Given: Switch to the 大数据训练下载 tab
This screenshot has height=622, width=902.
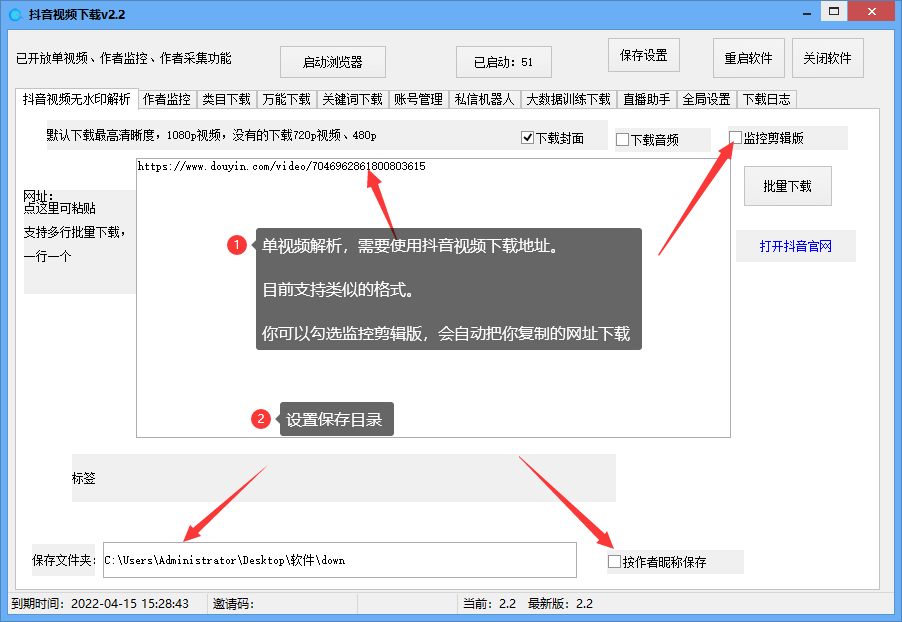Looking at the screenshot, I should pyautogui.click(x=568, y=100).
